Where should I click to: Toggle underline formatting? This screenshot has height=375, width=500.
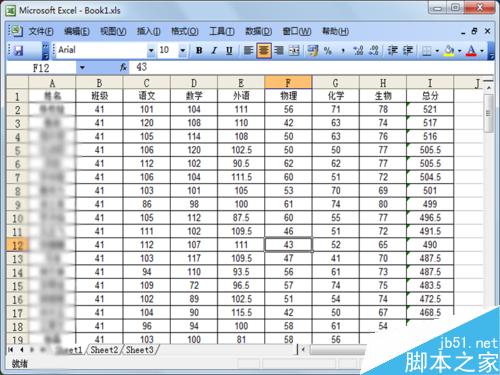[229, 51]
